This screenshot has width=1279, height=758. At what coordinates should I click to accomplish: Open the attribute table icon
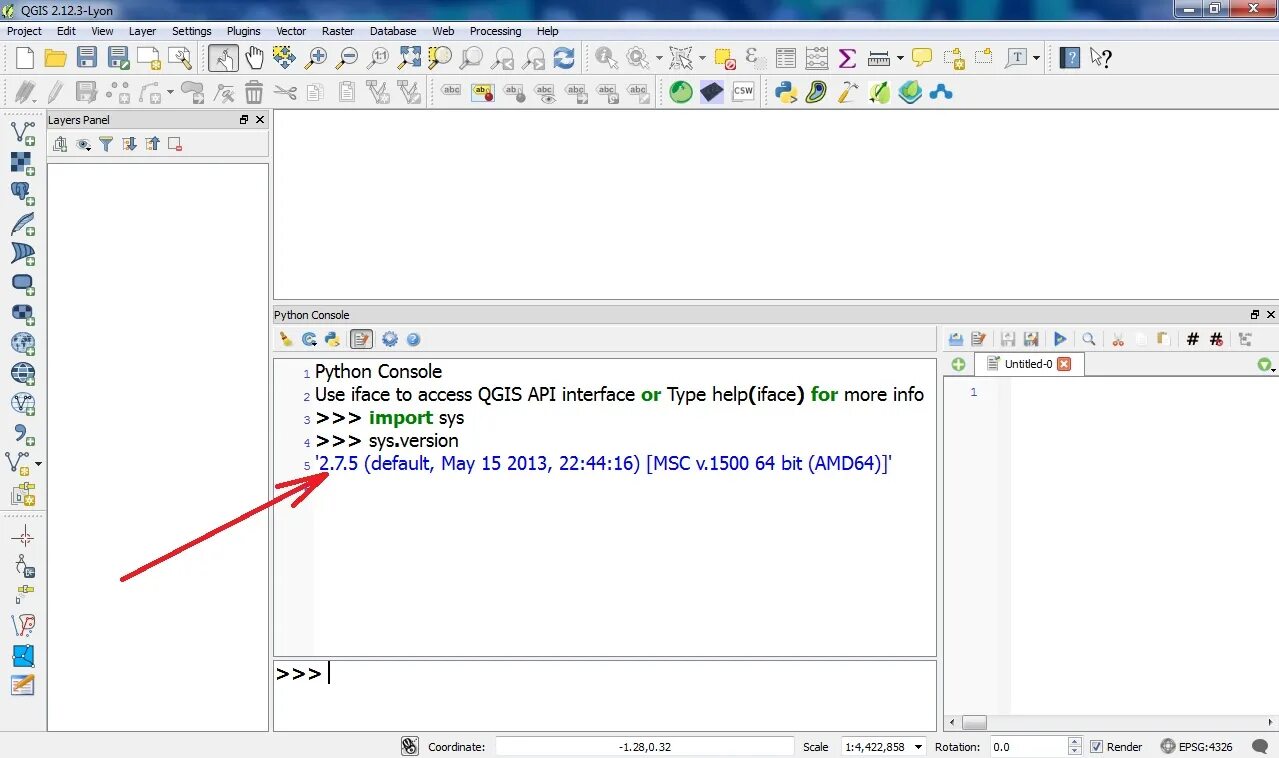click(786, 58)
